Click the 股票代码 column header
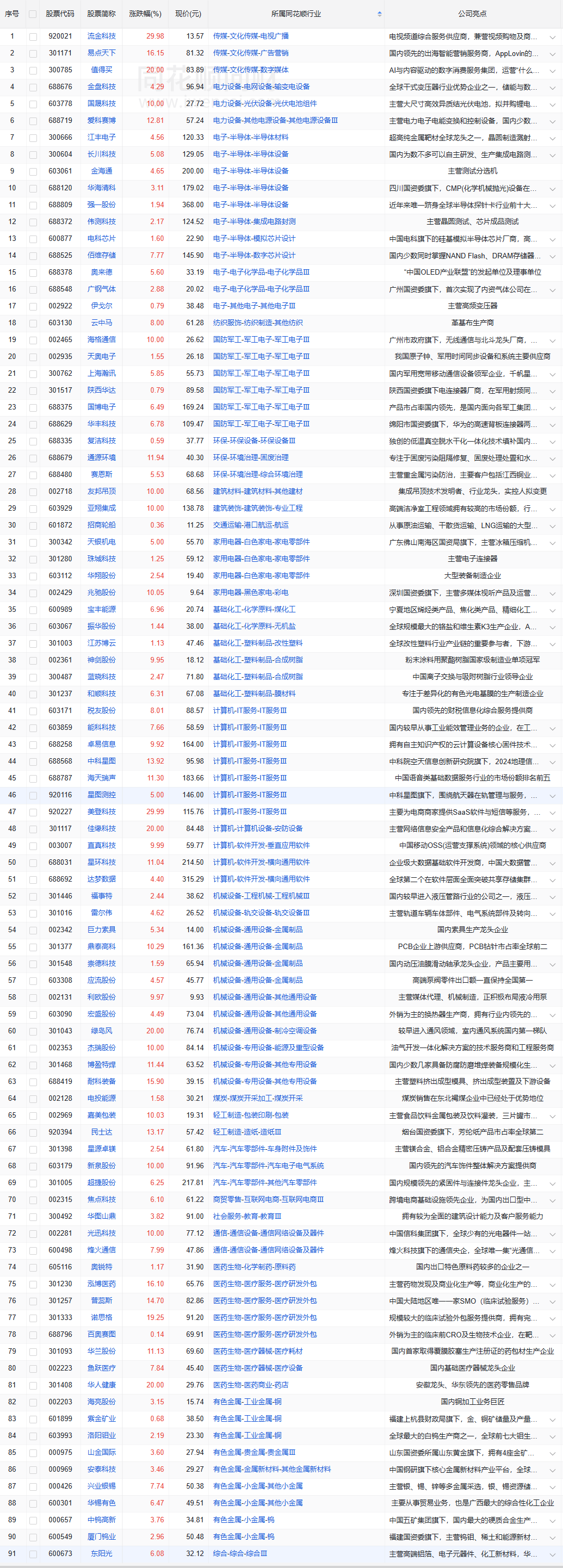 60,14
